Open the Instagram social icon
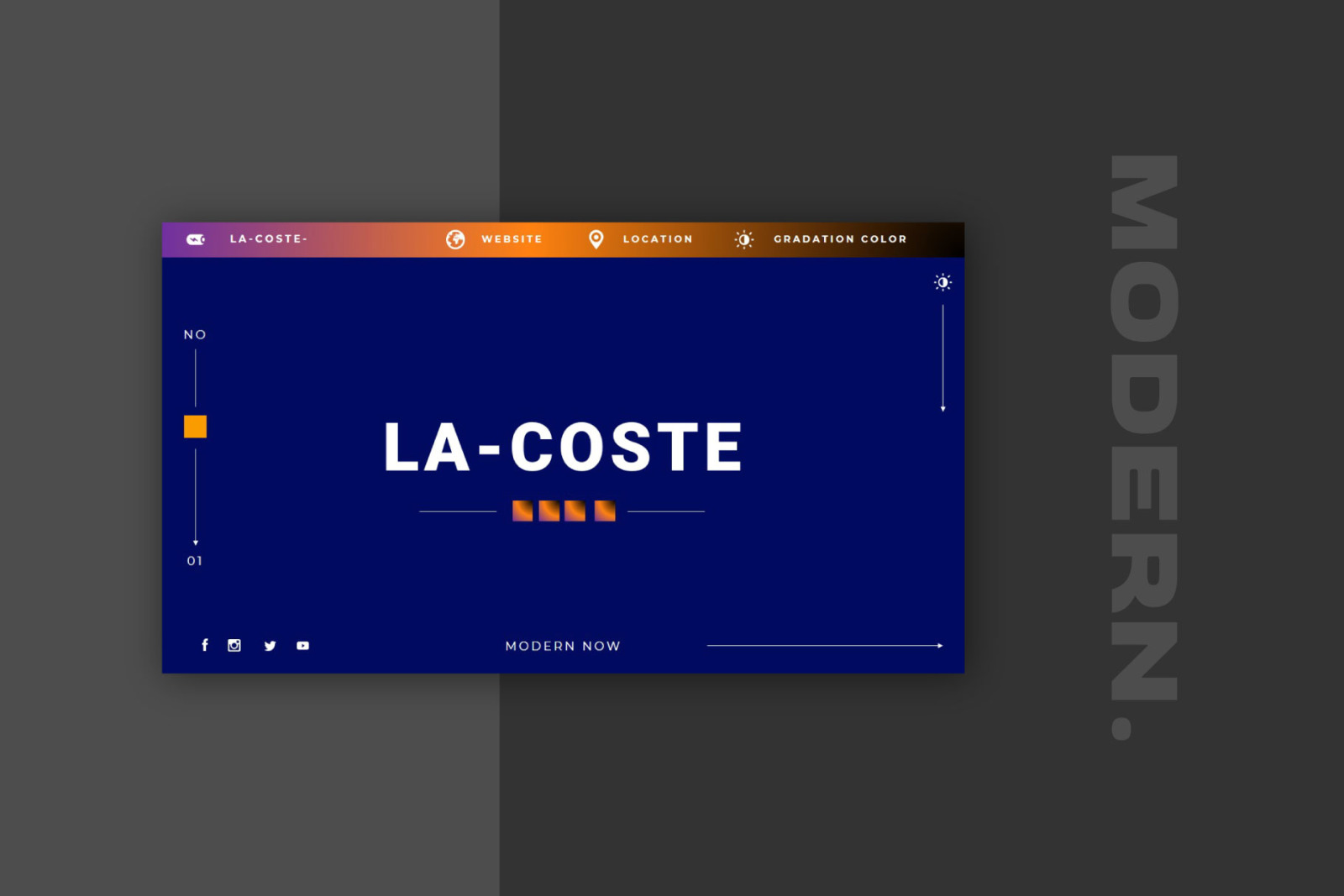Screen dimensions: 1344x896 (x=234, y=645)
